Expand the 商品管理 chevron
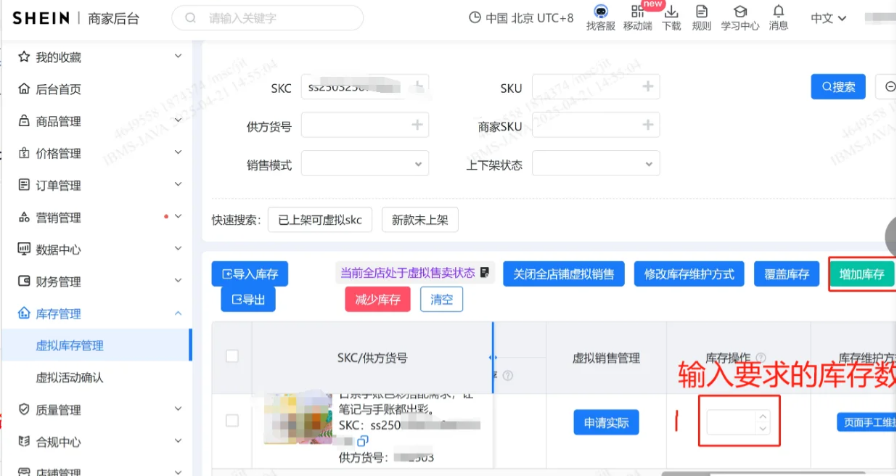Viewport: 896px width, 476px height. [178, 120]
